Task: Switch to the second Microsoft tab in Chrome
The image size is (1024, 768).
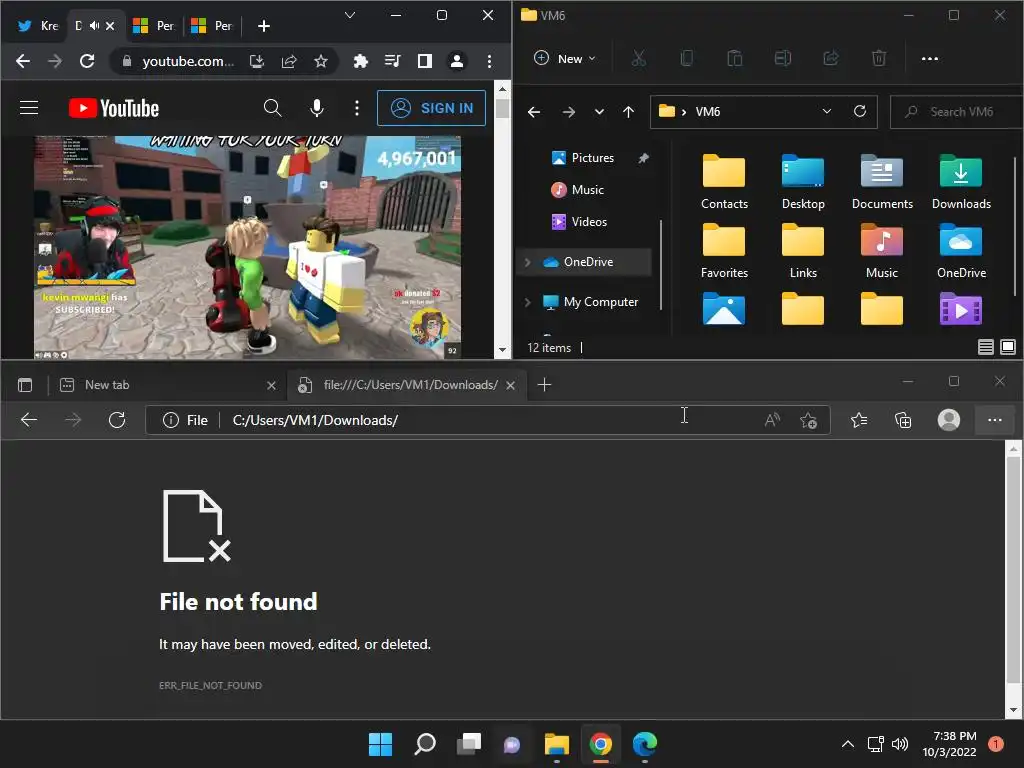Action: tap(211, 25)
